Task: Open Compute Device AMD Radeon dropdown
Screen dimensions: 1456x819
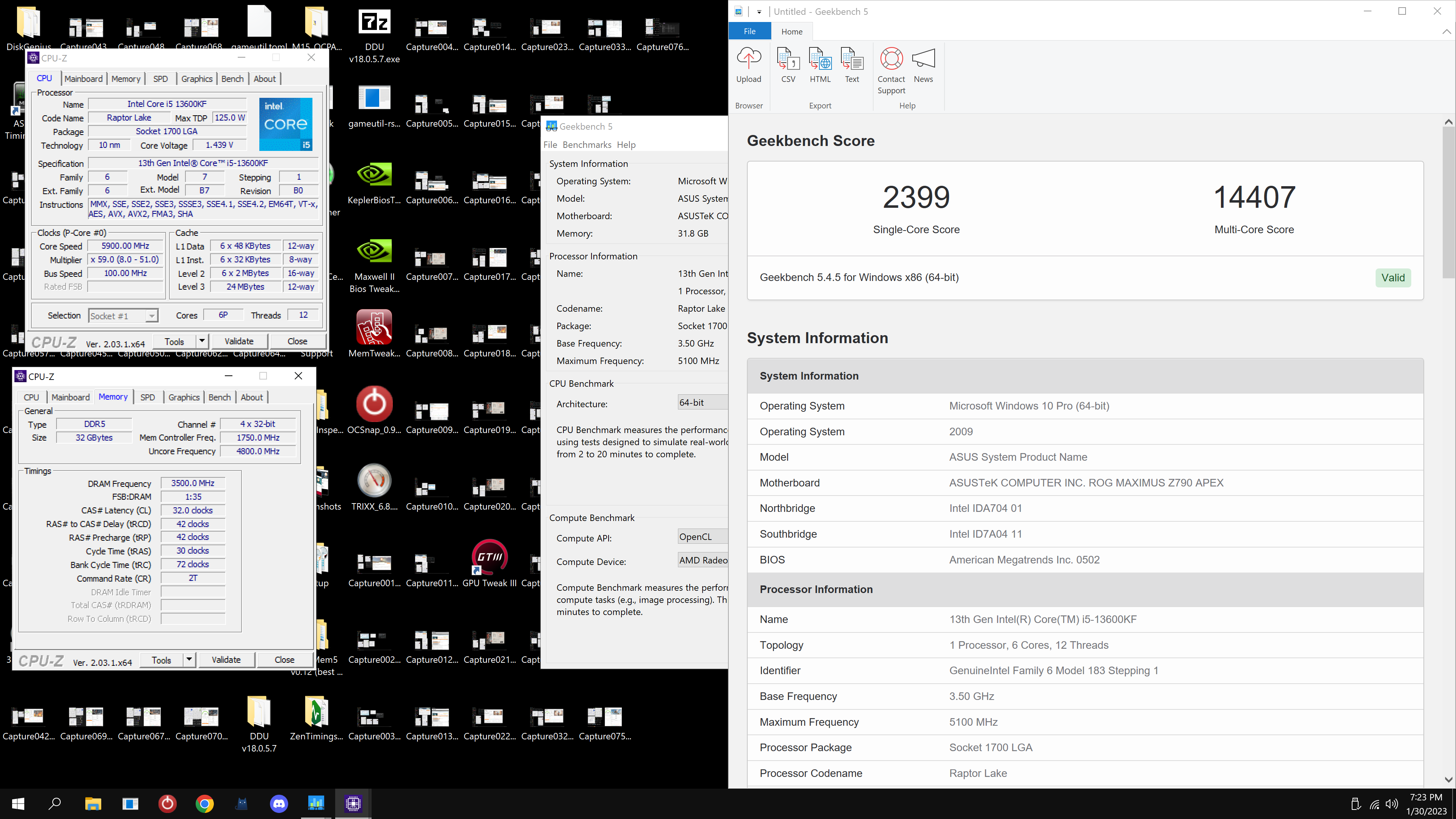Action: [x=703, y=560]
